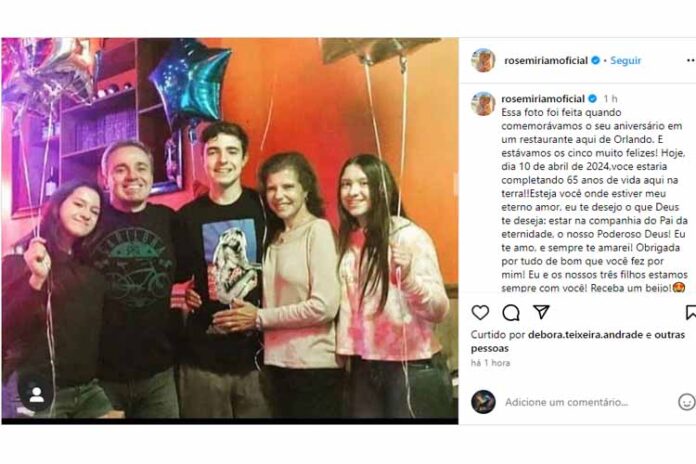The width and height of the screenshot is (696, 464).
Task: View the outras pessoas likes list
Action: (x=578, y=341)
